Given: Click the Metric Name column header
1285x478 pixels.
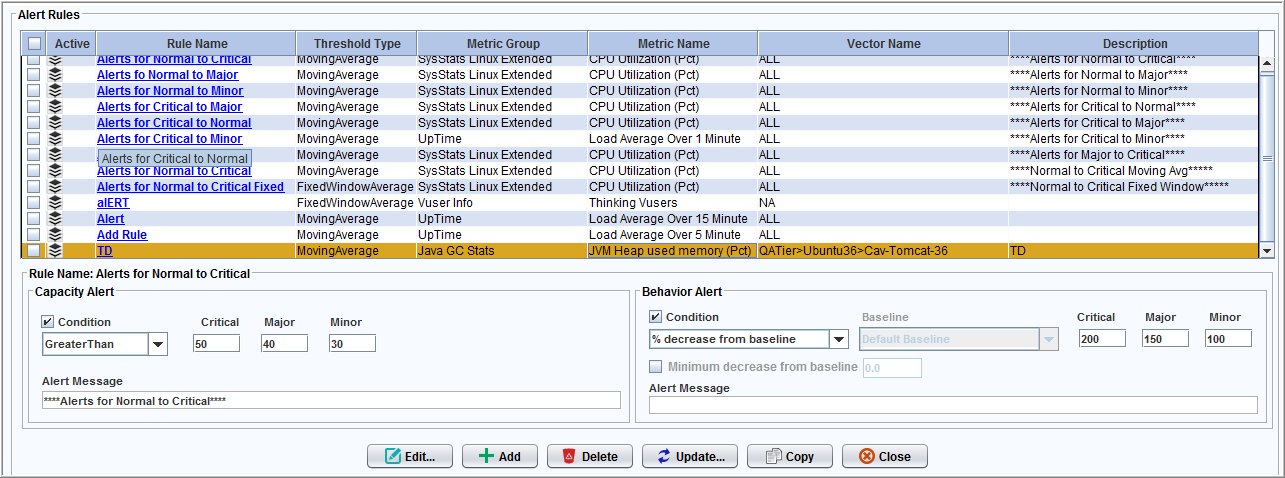Looking at the screenshot, I should (673, 44).
